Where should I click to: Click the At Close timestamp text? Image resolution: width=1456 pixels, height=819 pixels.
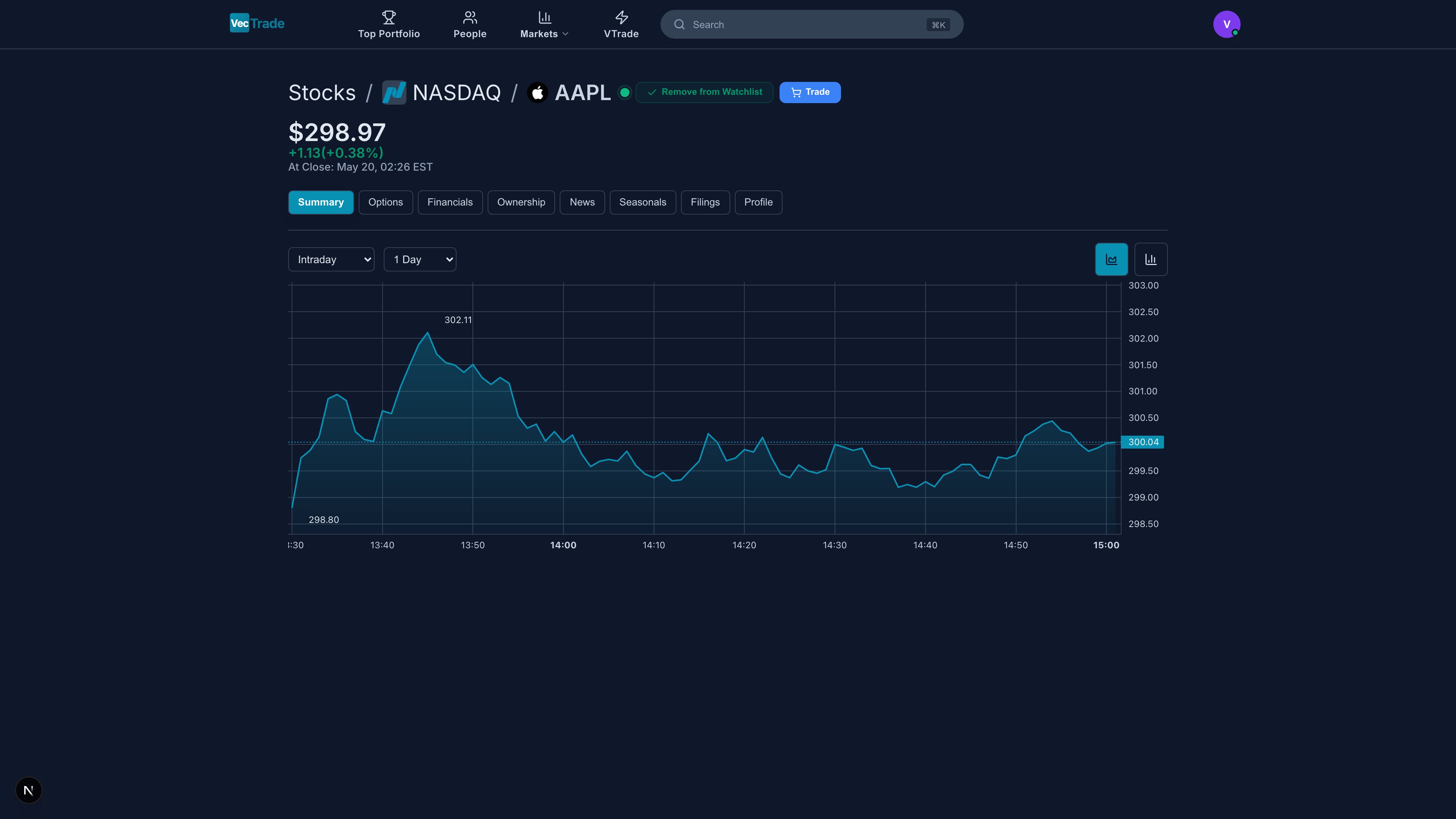tap(361, 167)
